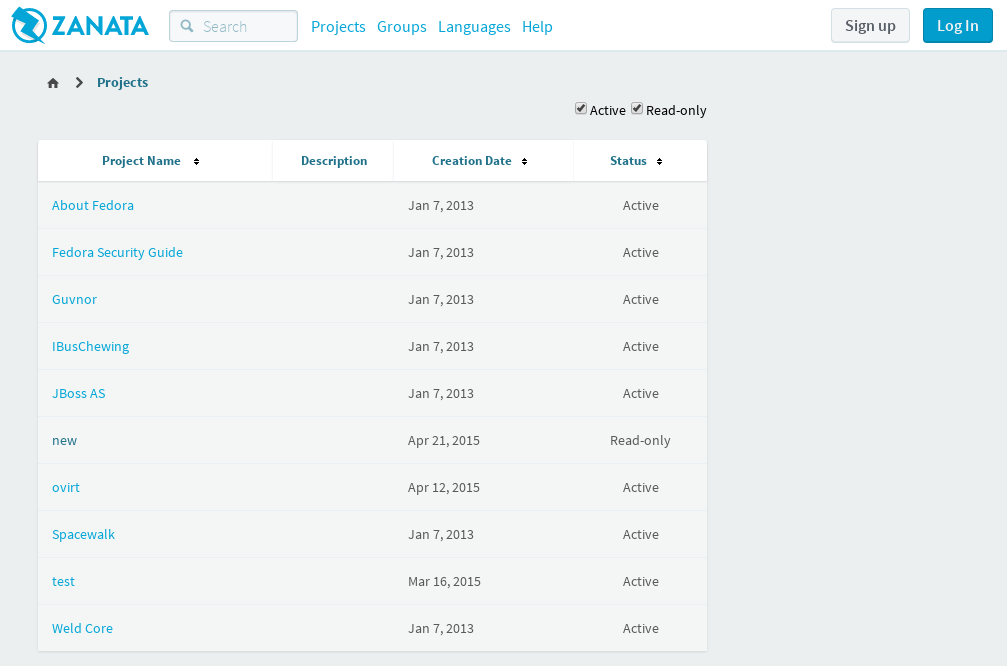
Task: Open the Weld Core project
Action: (82, 628)
